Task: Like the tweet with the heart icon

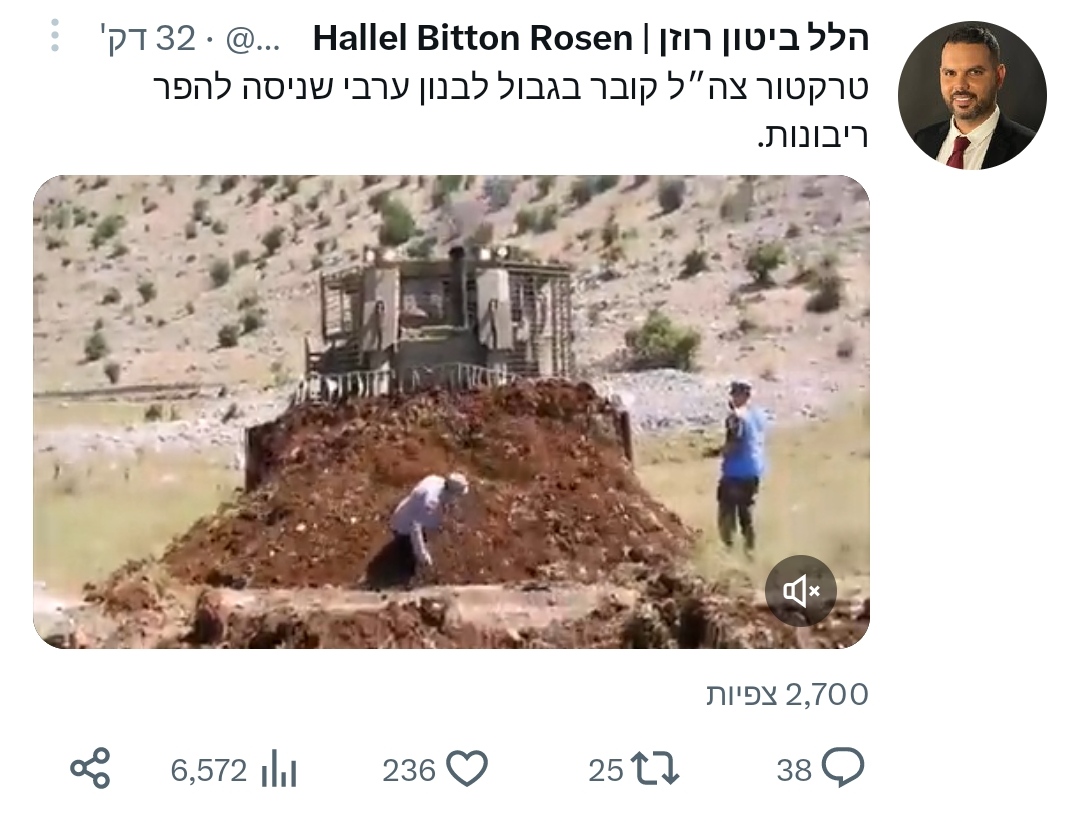Action: [x=467, y=768]
